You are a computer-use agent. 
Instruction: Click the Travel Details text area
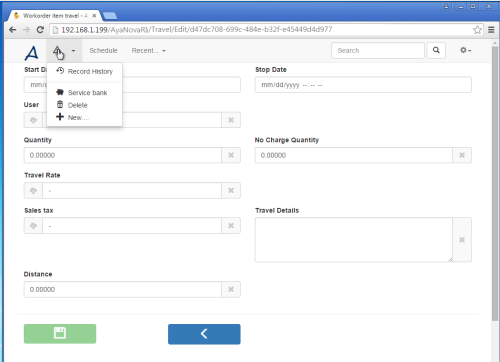(x=354, y=240)
